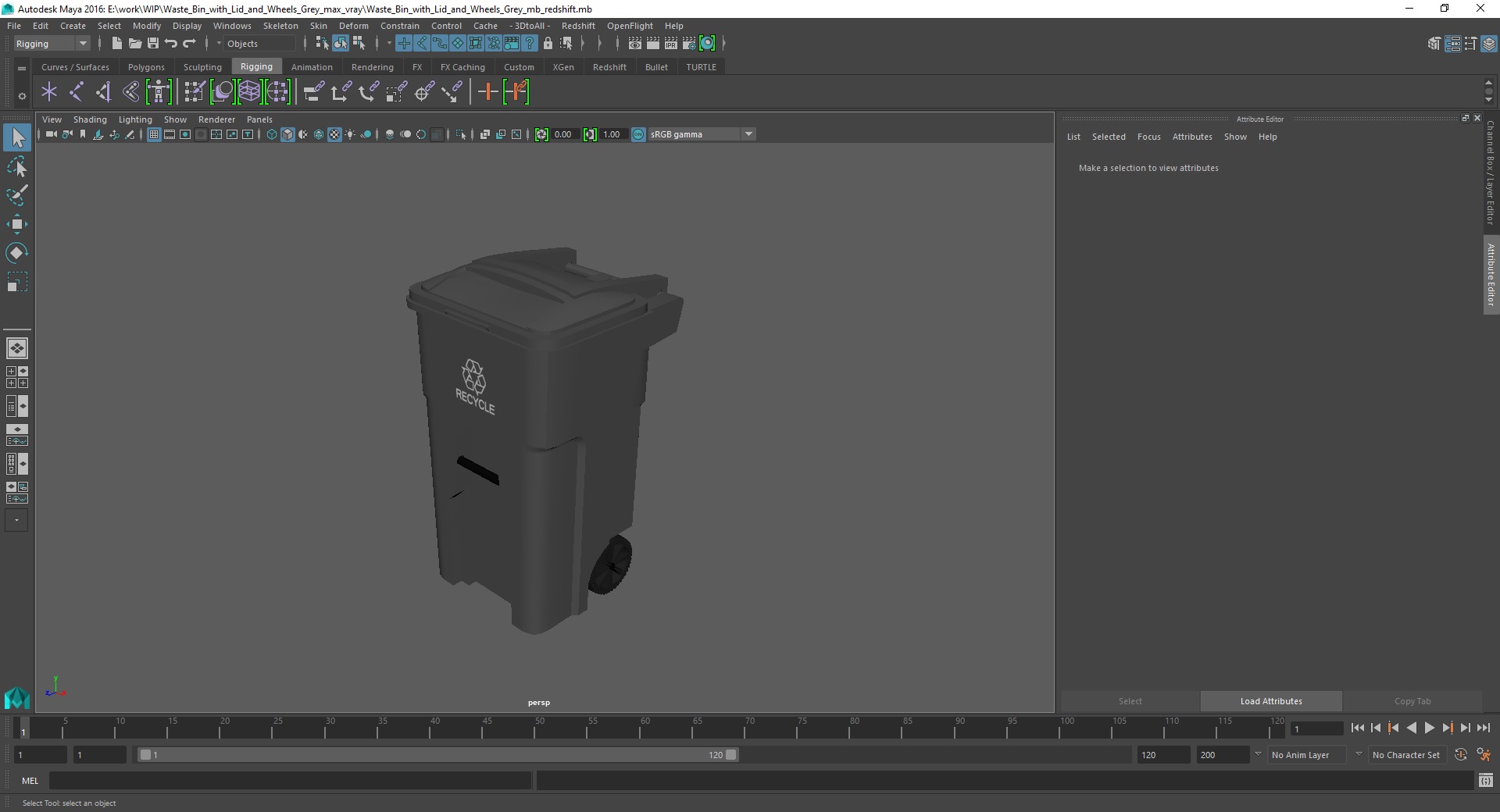This screenshot has width=1500, height=812.
Task: Undo the last action
Action: (x=171, y=44)
